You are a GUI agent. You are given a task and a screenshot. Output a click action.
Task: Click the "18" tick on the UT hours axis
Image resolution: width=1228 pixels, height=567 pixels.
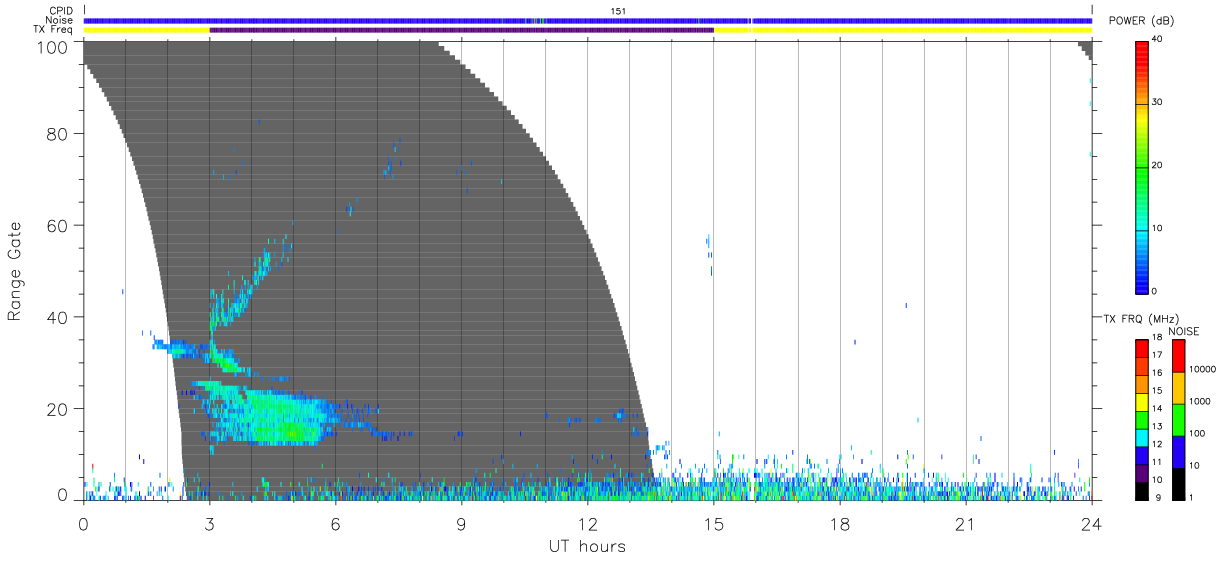point(840,524)
